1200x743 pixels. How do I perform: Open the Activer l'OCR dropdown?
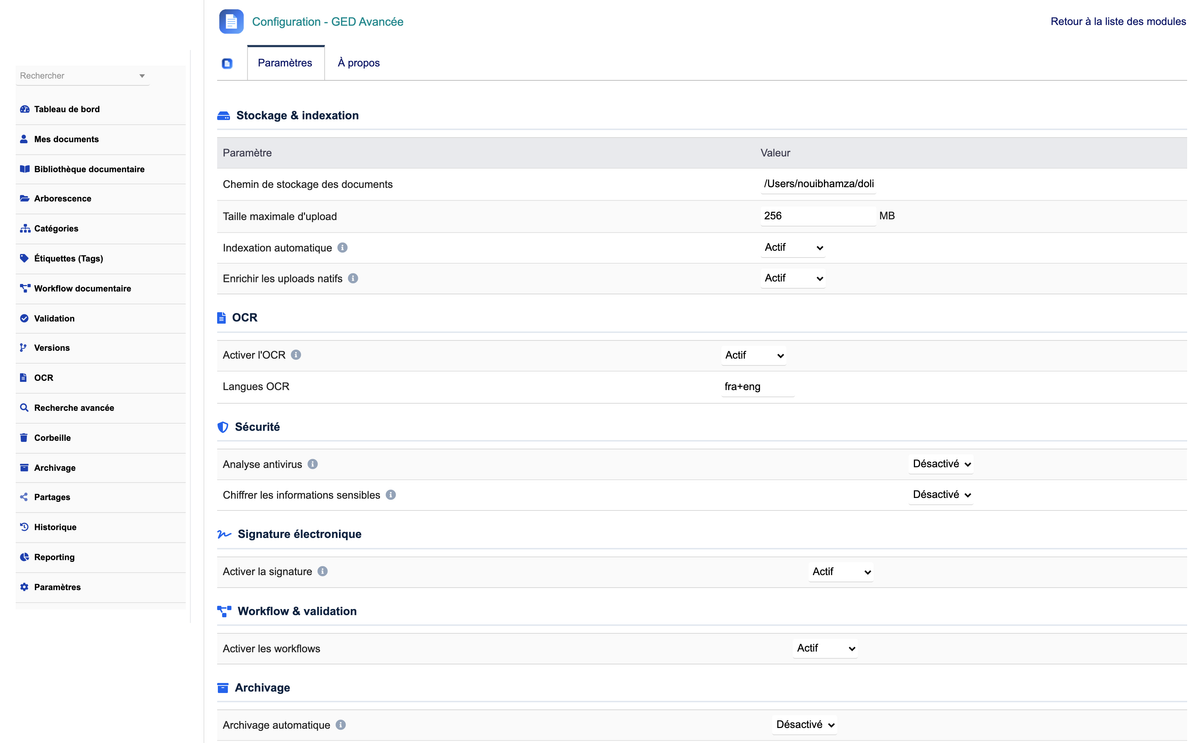(x=754, y=355)
